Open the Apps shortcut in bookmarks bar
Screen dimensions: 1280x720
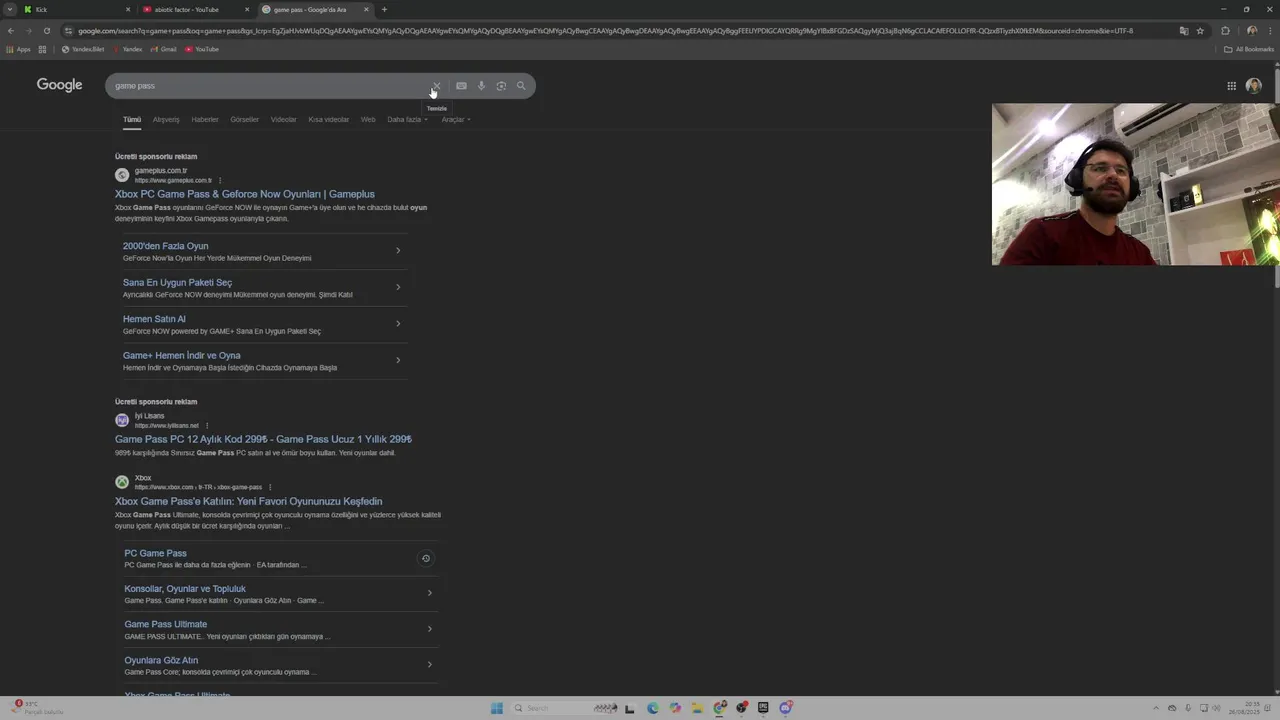(18, 49)
